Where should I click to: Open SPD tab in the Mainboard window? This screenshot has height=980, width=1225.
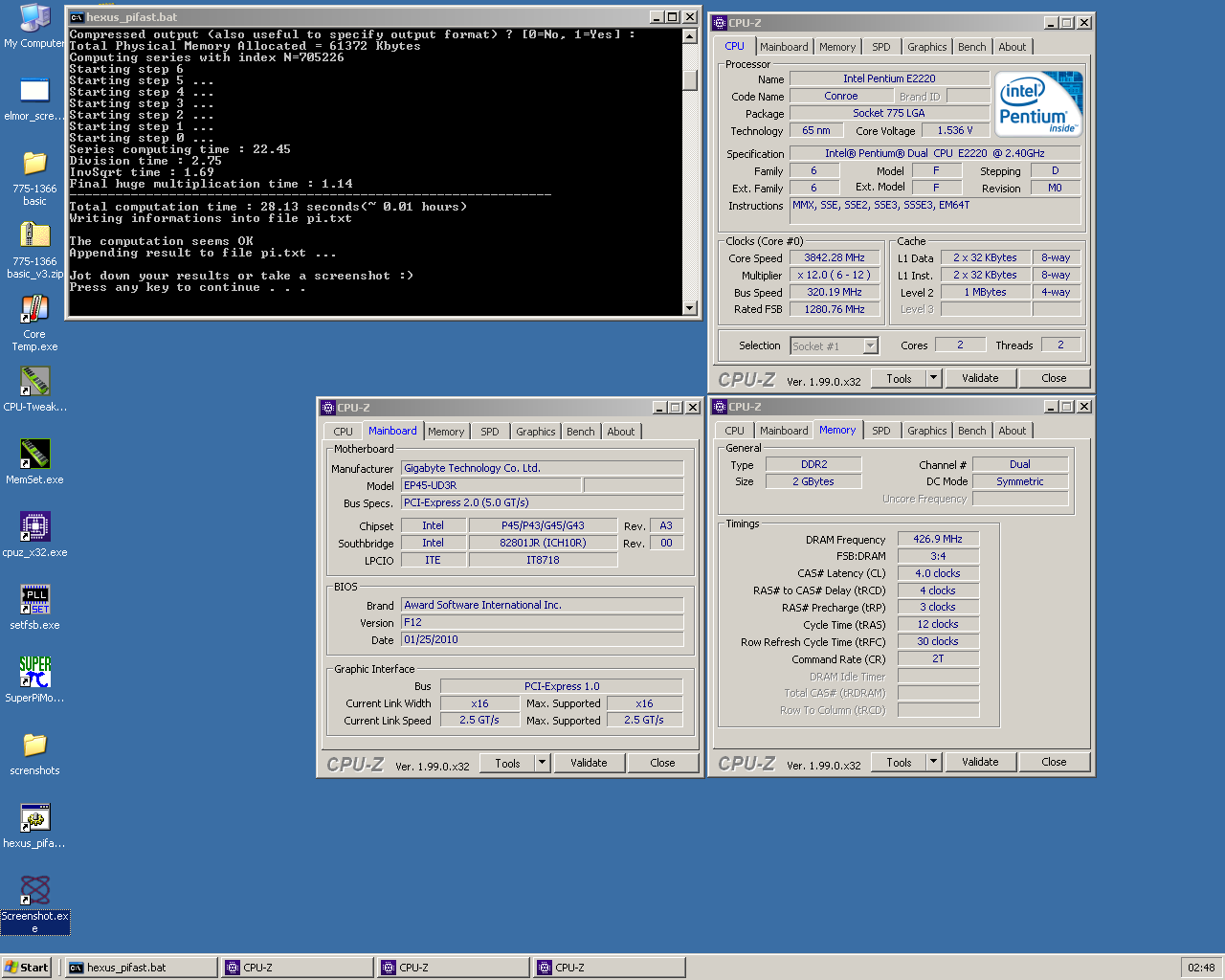490,432
